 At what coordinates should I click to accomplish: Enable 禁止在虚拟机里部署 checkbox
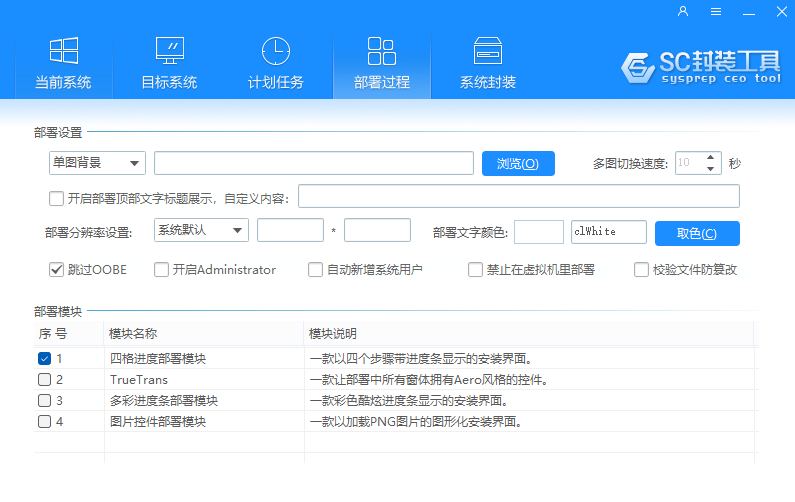[x=476, y=270]
